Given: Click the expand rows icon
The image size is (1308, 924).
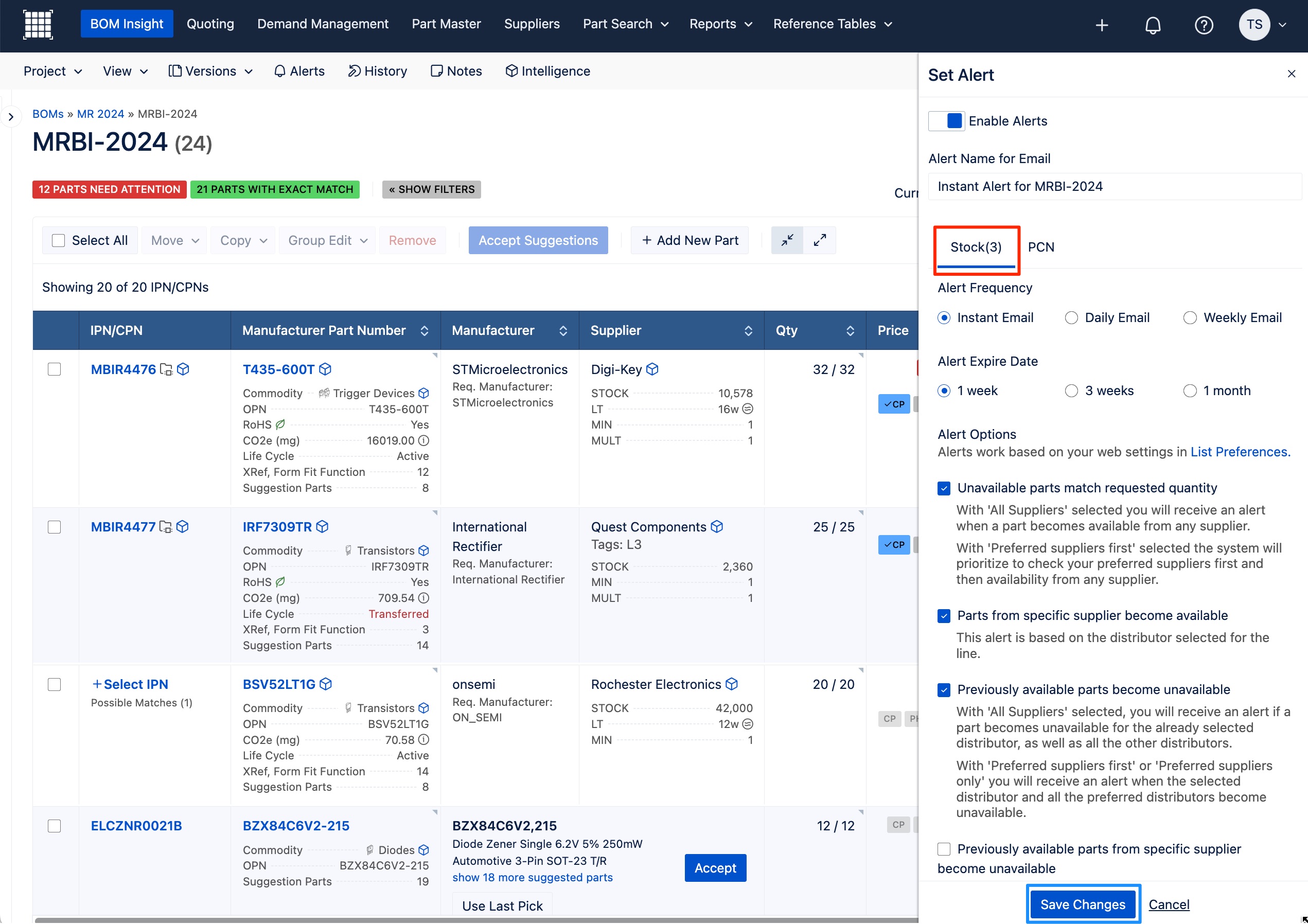Looking at the screenshot, I should pyautogui.click(x=819, y=240).
